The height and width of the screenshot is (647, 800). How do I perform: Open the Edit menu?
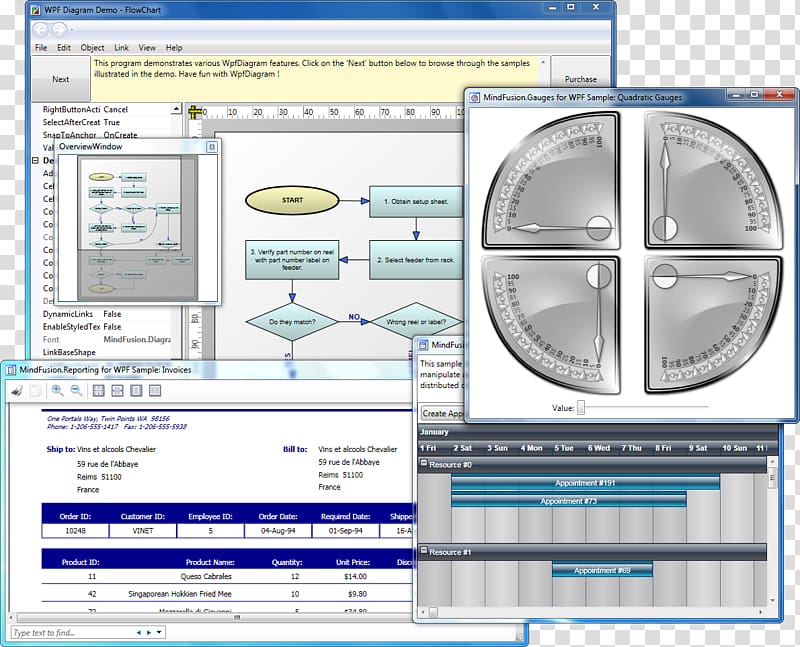(64, 47)
